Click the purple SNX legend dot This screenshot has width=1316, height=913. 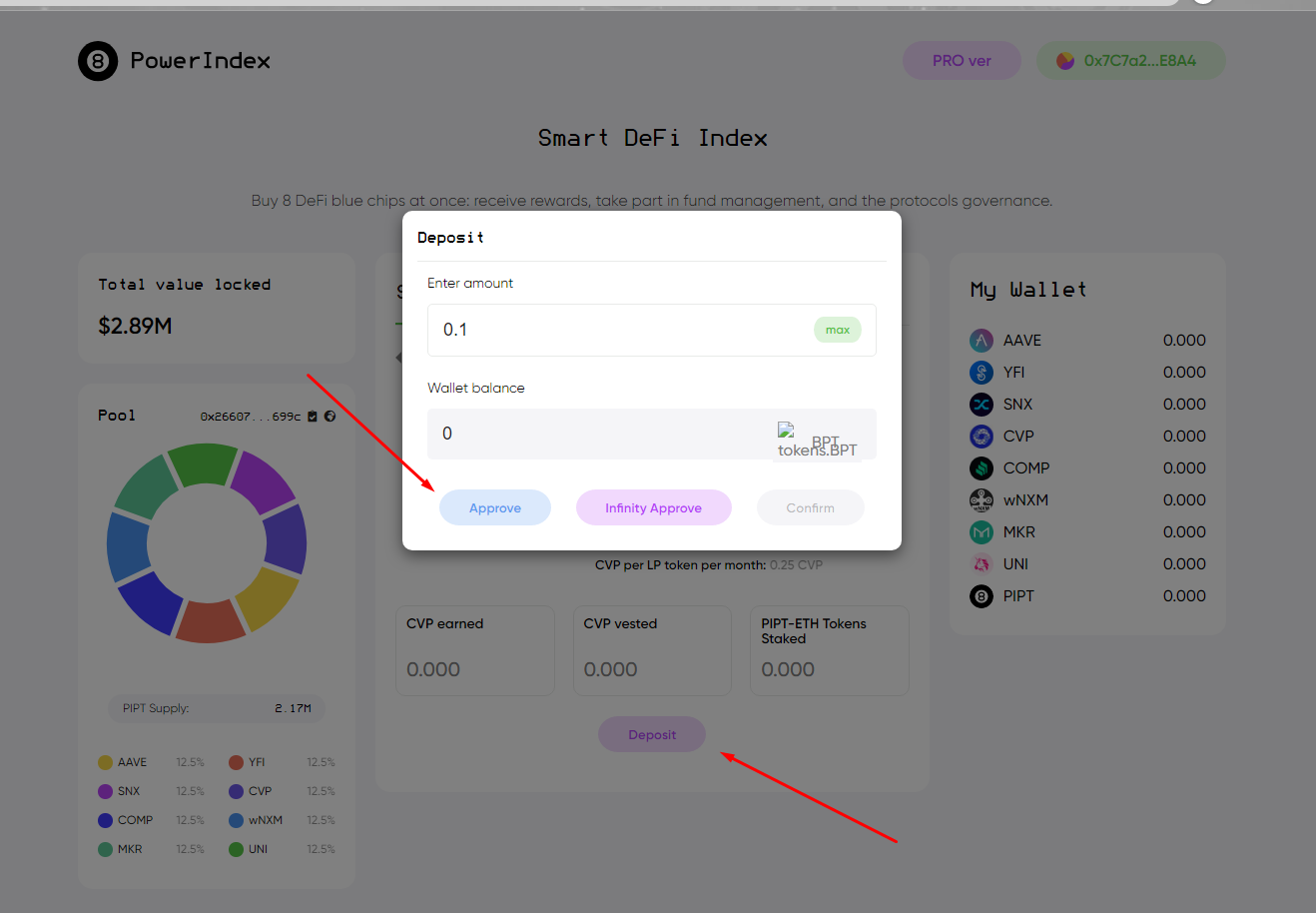pos(105,791)
